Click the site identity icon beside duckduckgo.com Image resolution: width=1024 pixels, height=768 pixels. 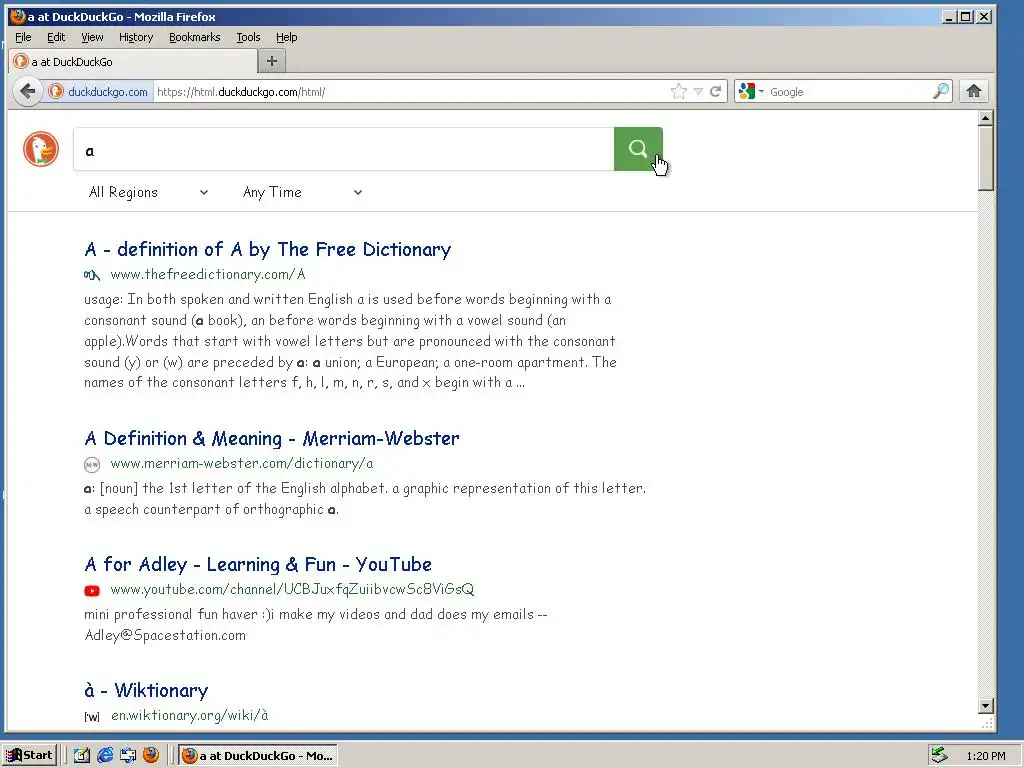tap(56, 91)
